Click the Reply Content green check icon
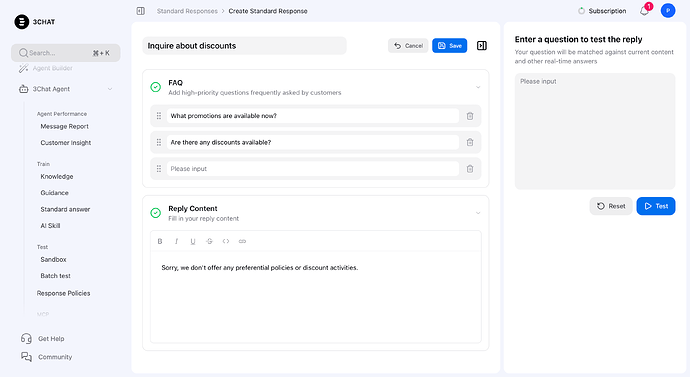 click(155, 213)
